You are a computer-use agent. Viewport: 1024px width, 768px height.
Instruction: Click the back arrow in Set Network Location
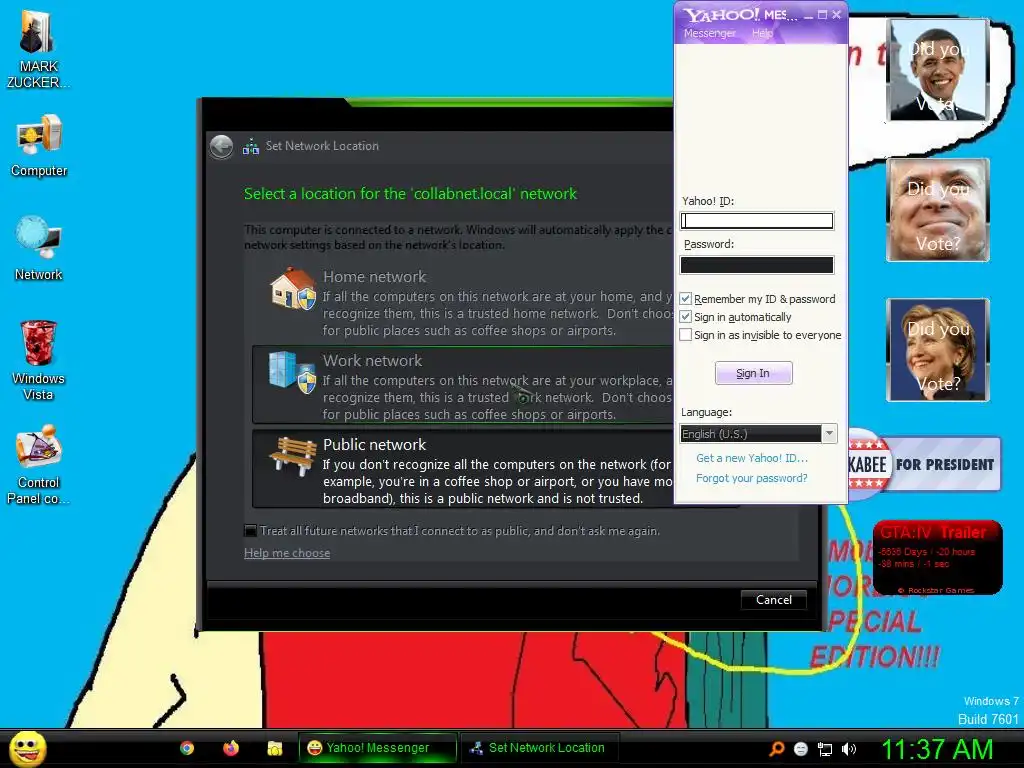pos(221,146)
